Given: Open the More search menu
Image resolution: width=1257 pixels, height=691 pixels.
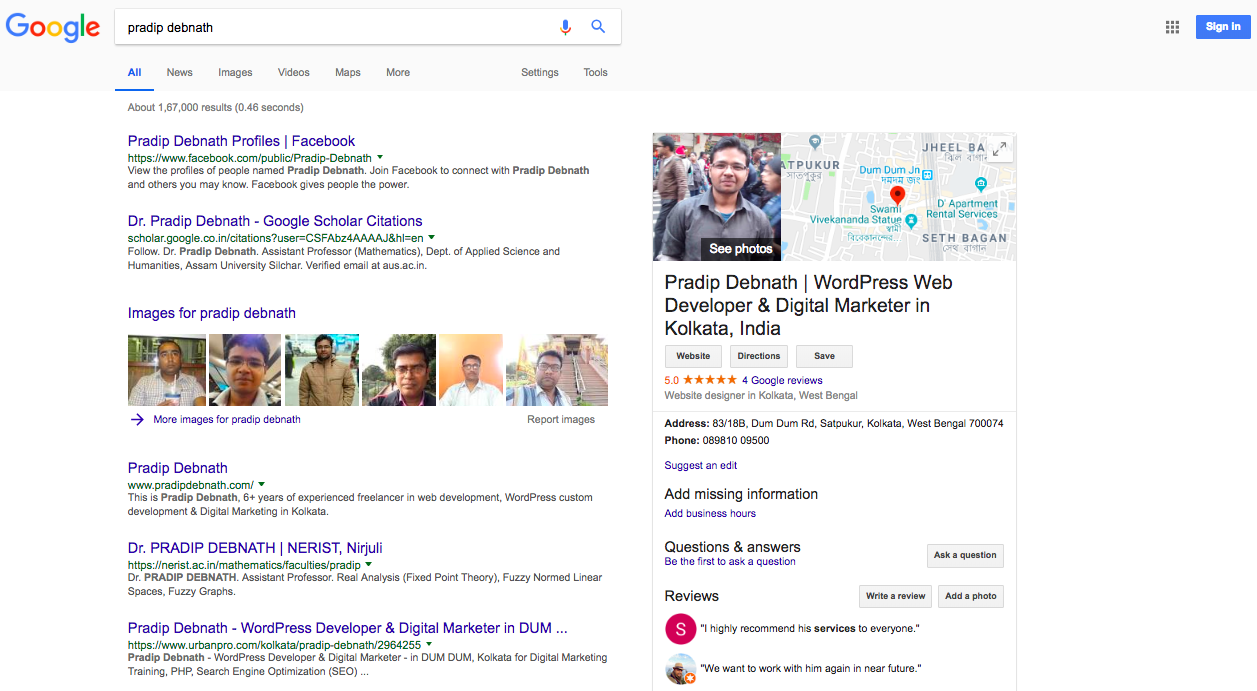Looking at the screenshot, I should click(398, 72).
